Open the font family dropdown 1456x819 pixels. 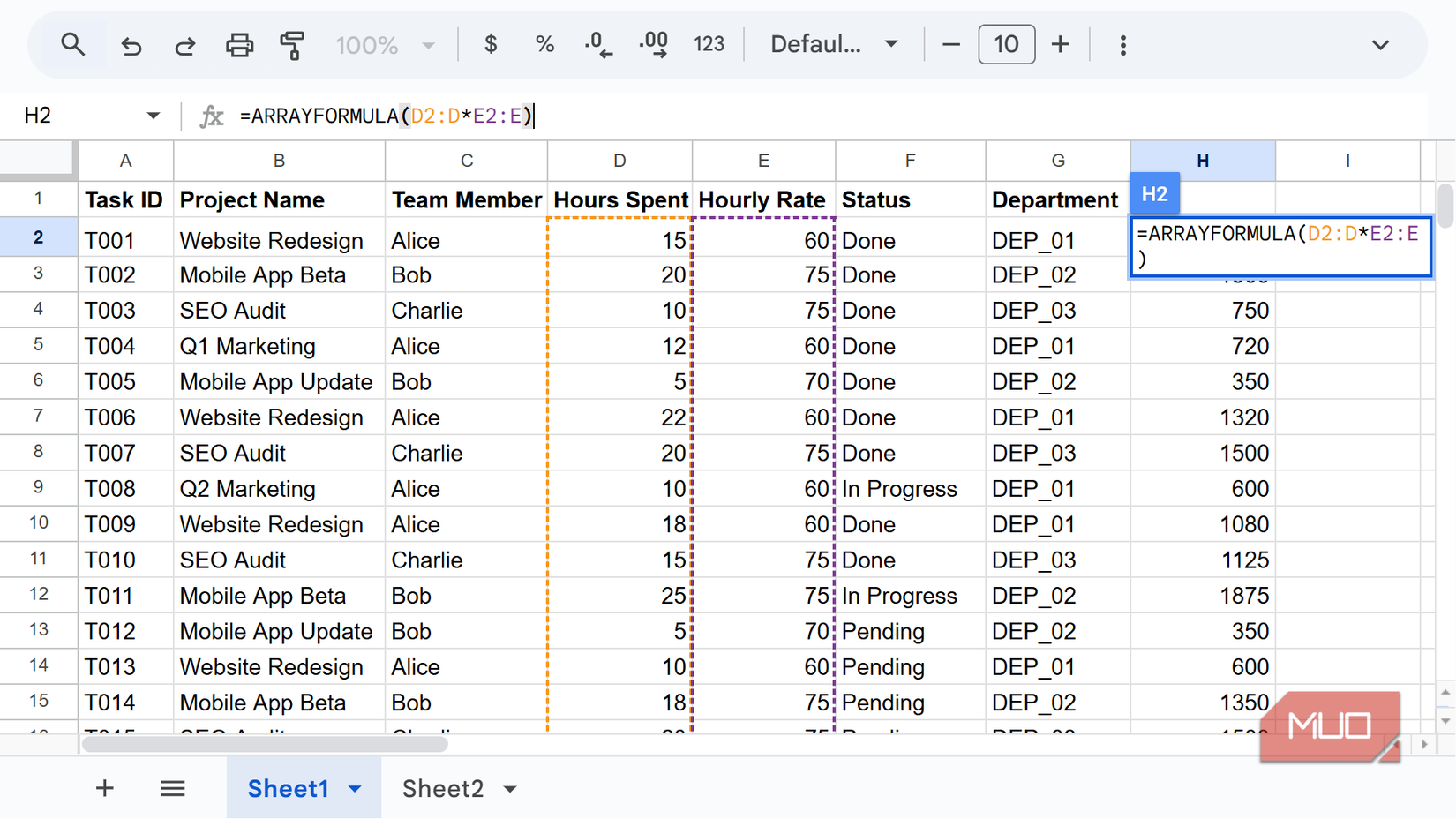(833, 44)
